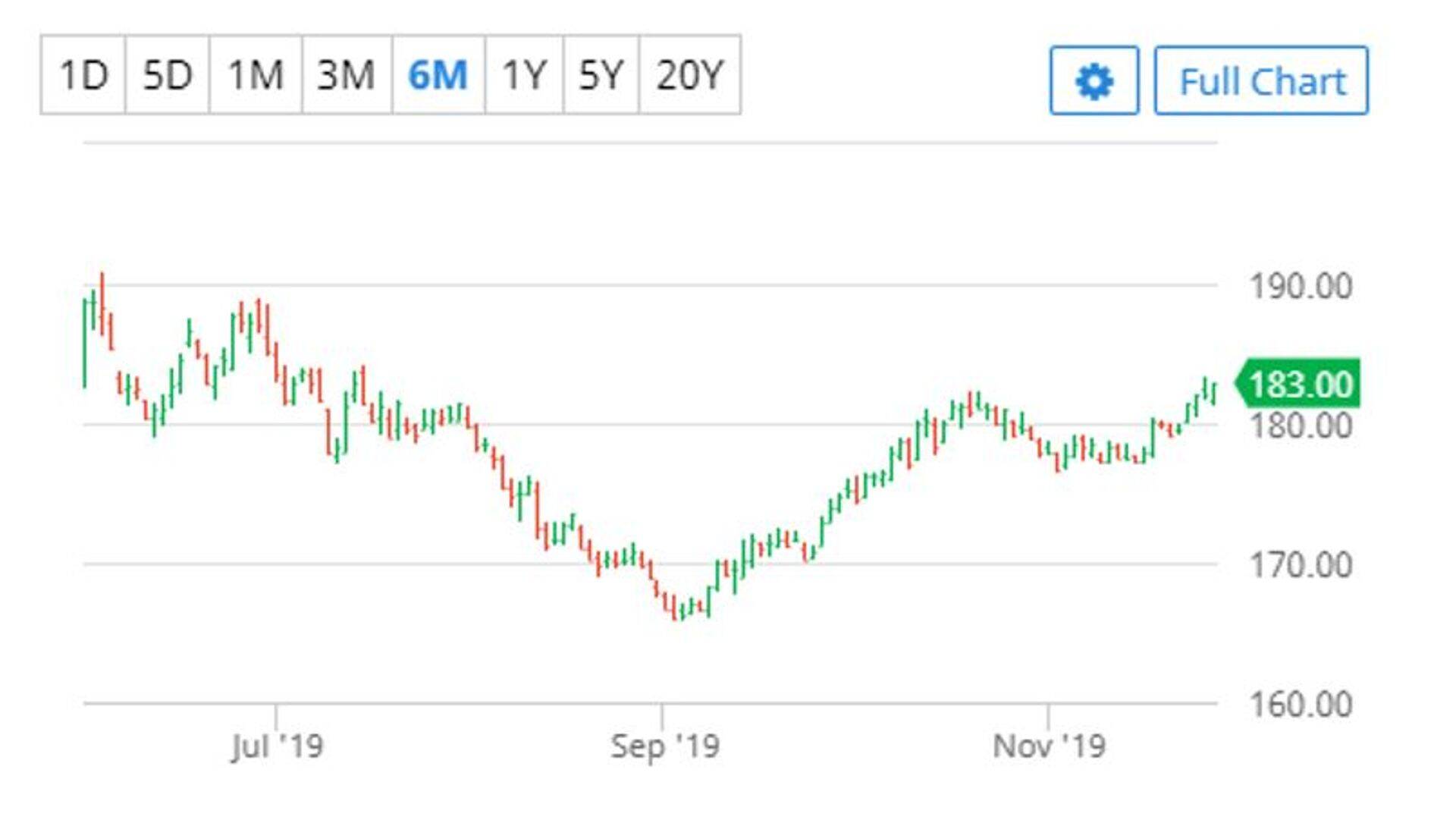The width and height of the screenshot is (1456, 823).
Task: Show the 3M price history
Action: tap(347, 75)
